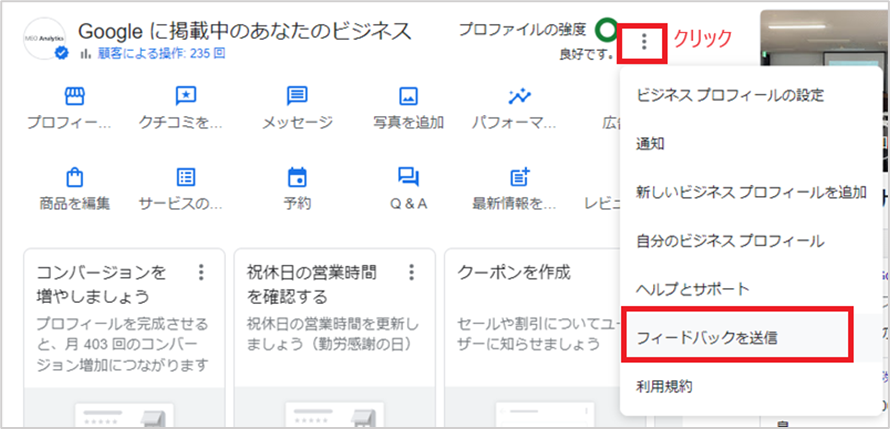
Task: Click the プロファイルの強度 label
Action: (x=522, y=30)
